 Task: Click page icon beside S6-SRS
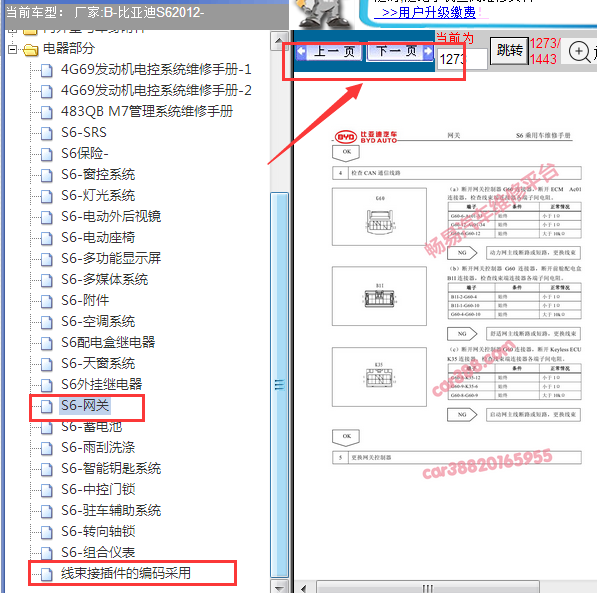pos(46,133)
